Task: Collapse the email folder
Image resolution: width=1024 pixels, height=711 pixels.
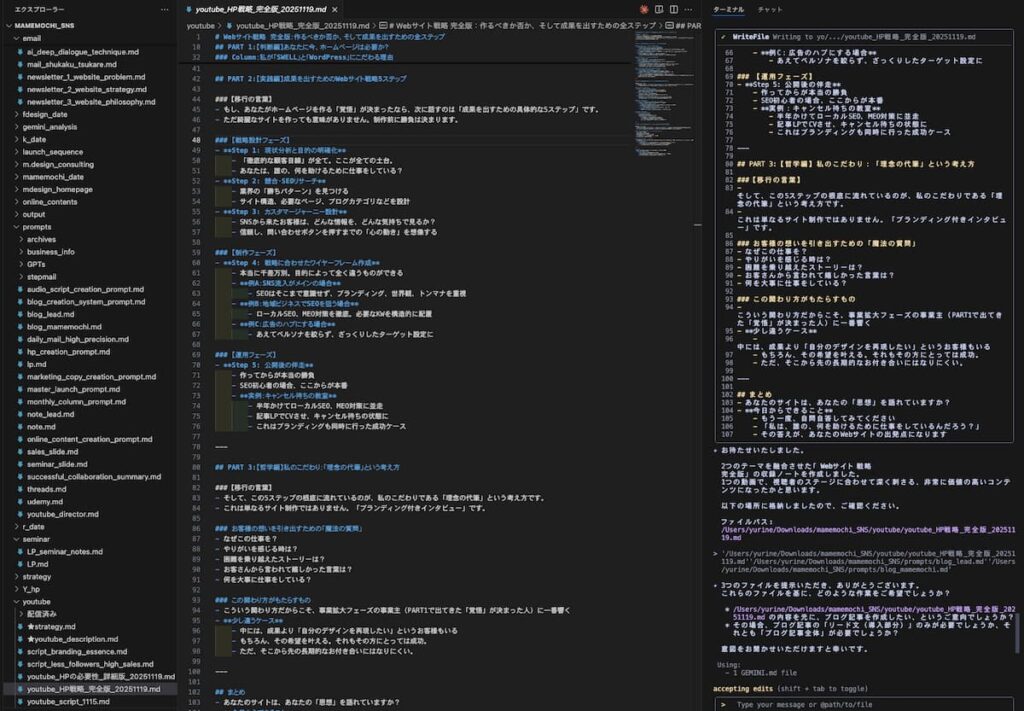Action: point(15,38)
